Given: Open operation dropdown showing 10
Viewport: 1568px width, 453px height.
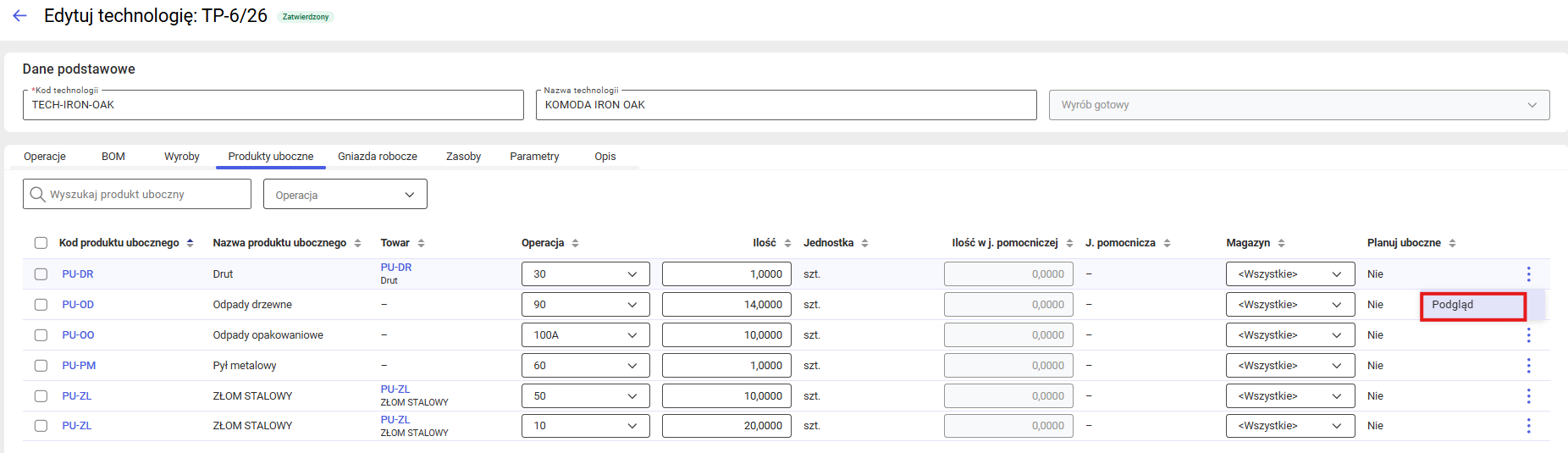Looking at the screenshot, I should point(585,426).
